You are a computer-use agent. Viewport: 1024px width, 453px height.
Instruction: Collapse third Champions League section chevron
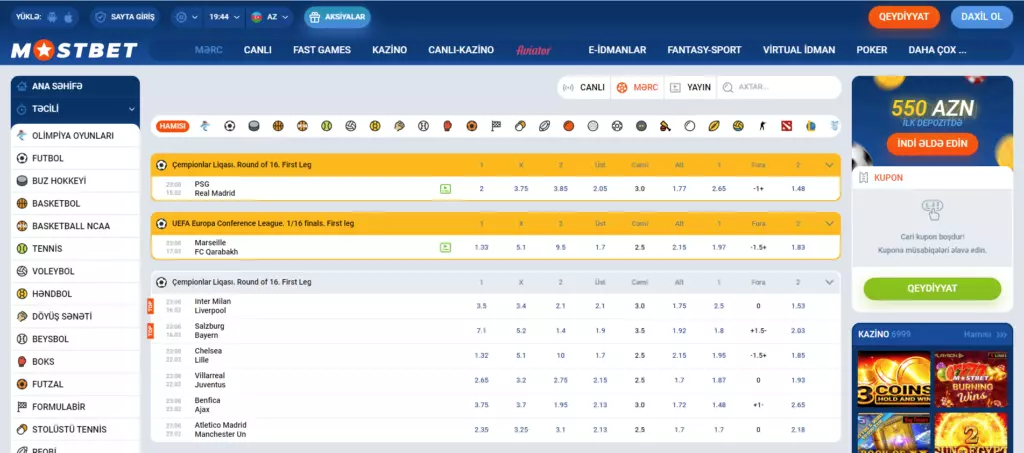coord(829,283)
